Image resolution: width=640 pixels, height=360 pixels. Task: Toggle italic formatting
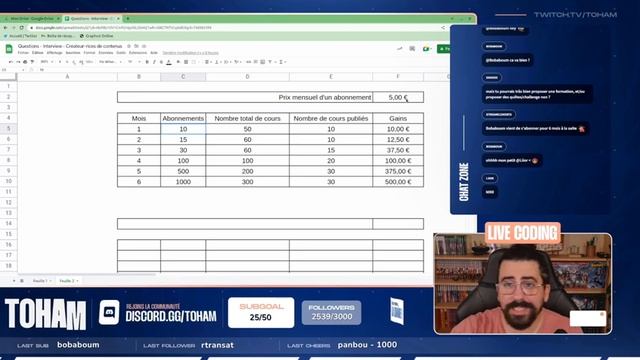(154, 62)
